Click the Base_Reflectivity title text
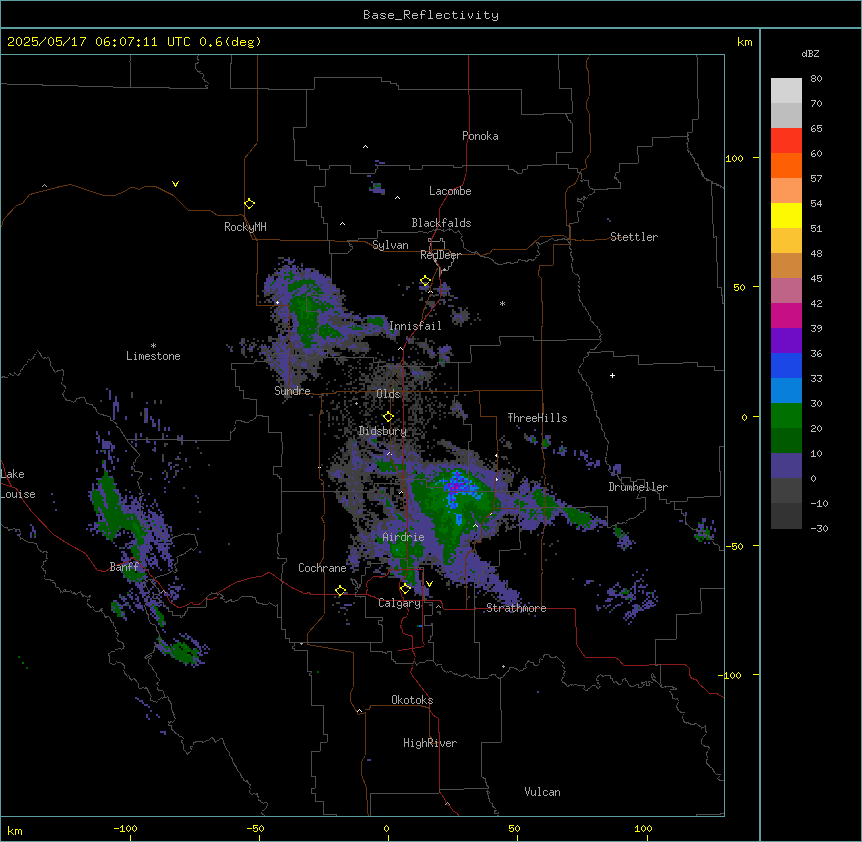862x842 pixels. (430, 15)
